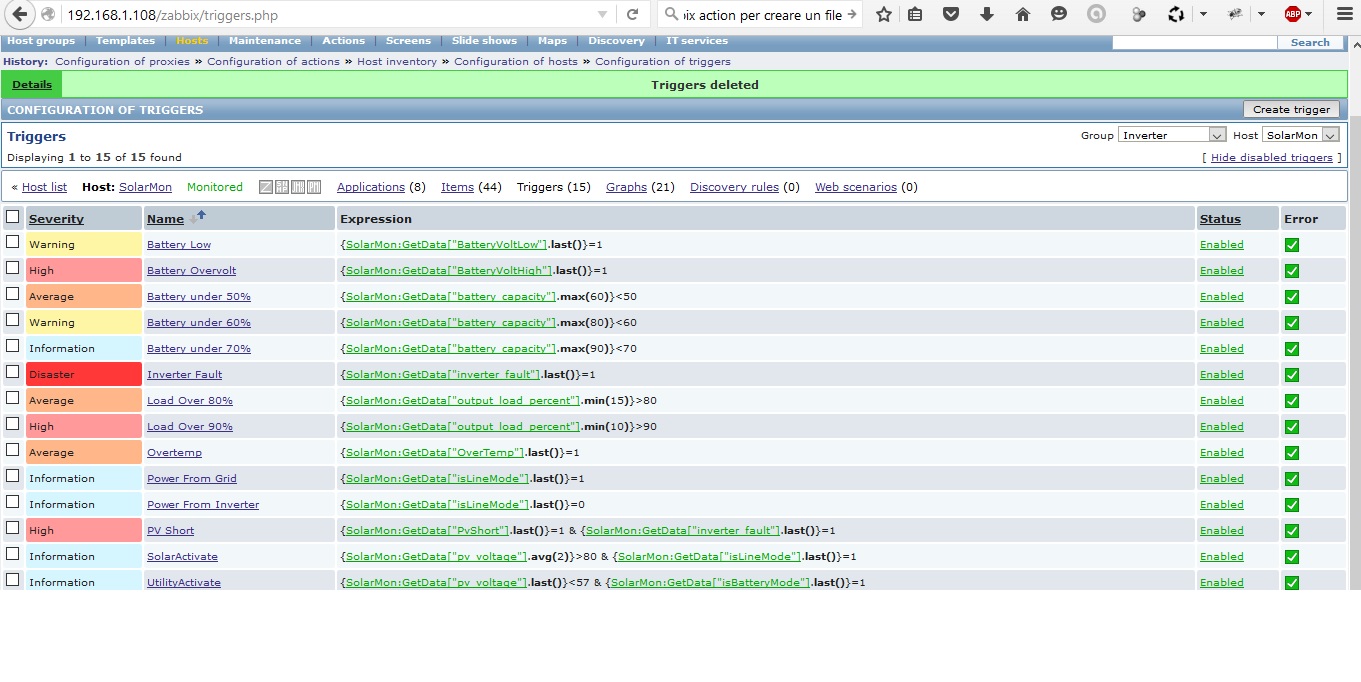Select checkbox for Inverter Fault row
1361x682 pixels.
coord(13,372)
